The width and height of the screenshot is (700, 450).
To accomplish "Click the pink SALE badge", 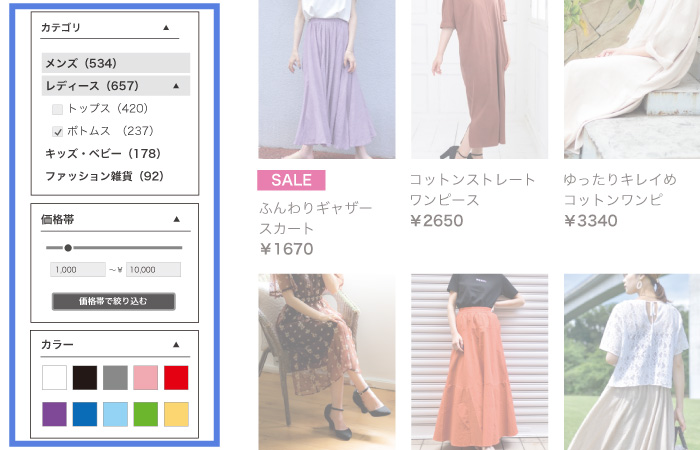I will (x=291, y=180).
